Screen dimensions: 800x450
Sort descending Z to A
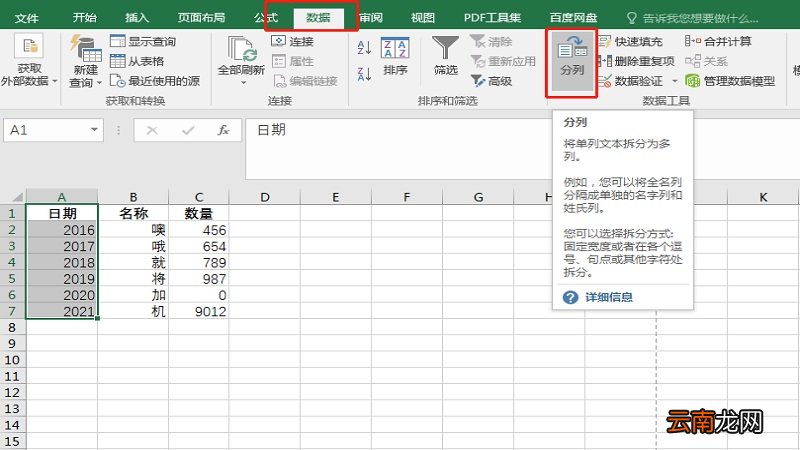coord(364,74)
